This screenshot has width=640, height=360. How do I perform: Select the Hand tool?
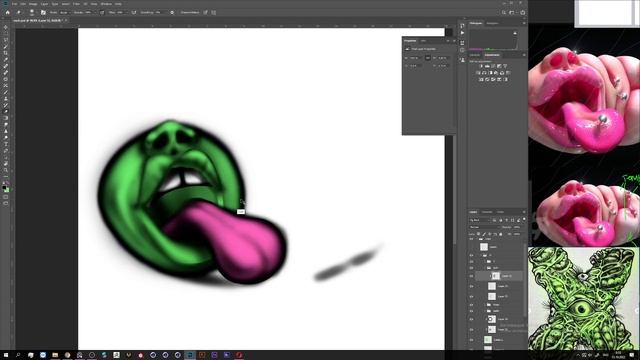pyautogui.click(x=6, y=163)
